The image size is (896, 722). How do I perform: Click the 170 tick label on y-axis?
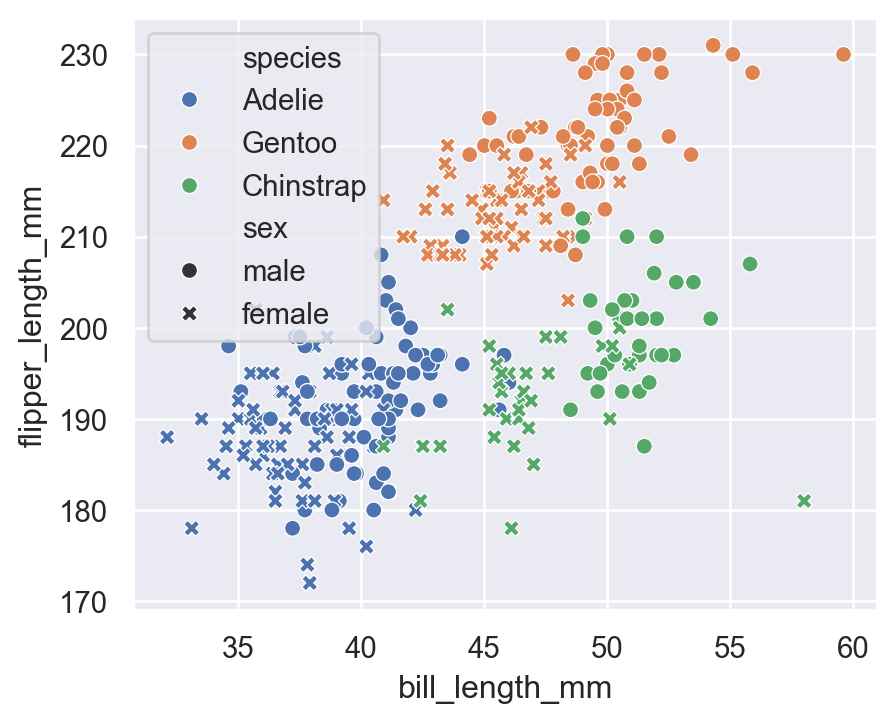click(x=98, y=603)
